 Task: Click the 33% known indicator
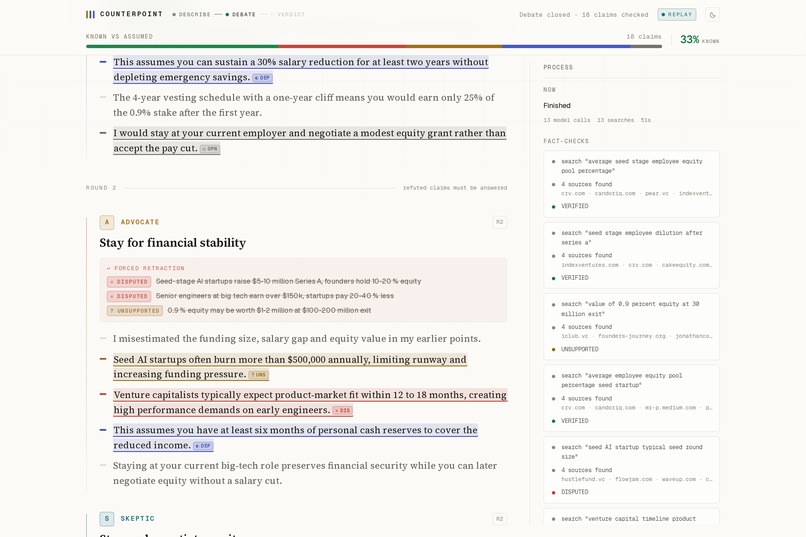tap(699, 40)
